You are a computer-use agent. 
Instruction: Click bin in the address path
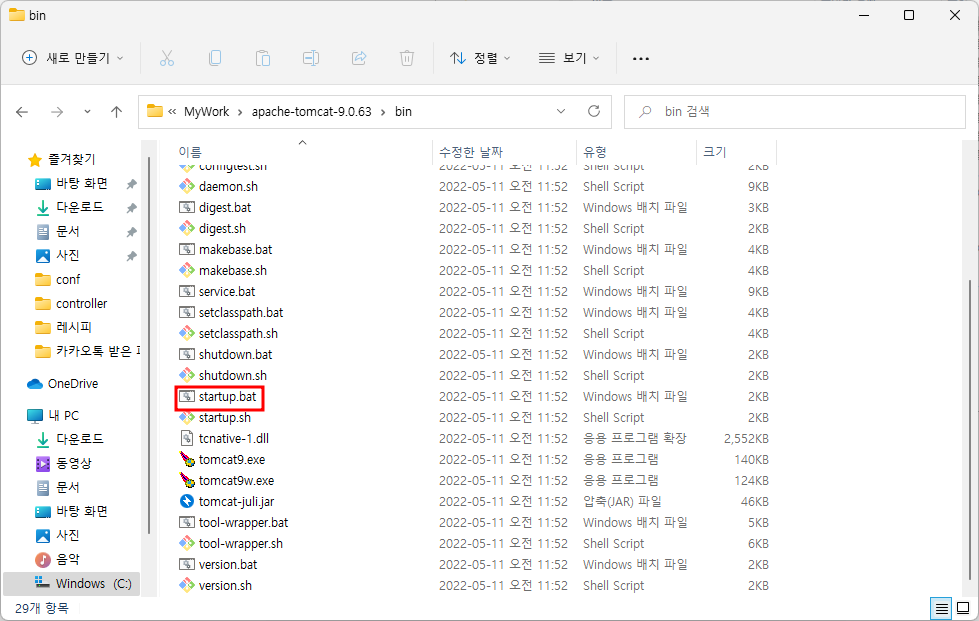[x=403, y=112]
